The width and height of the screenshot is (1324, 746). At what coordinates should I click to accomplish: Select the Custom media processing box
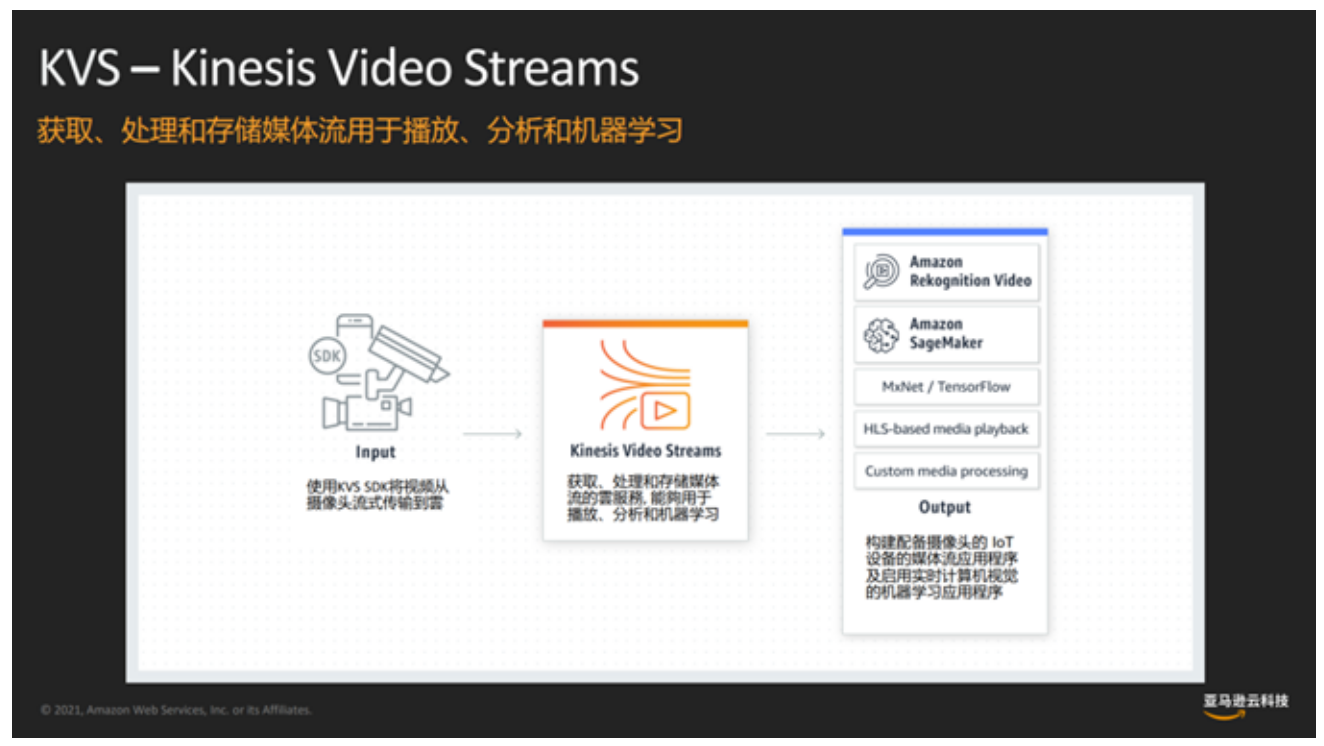click(946, 471)
